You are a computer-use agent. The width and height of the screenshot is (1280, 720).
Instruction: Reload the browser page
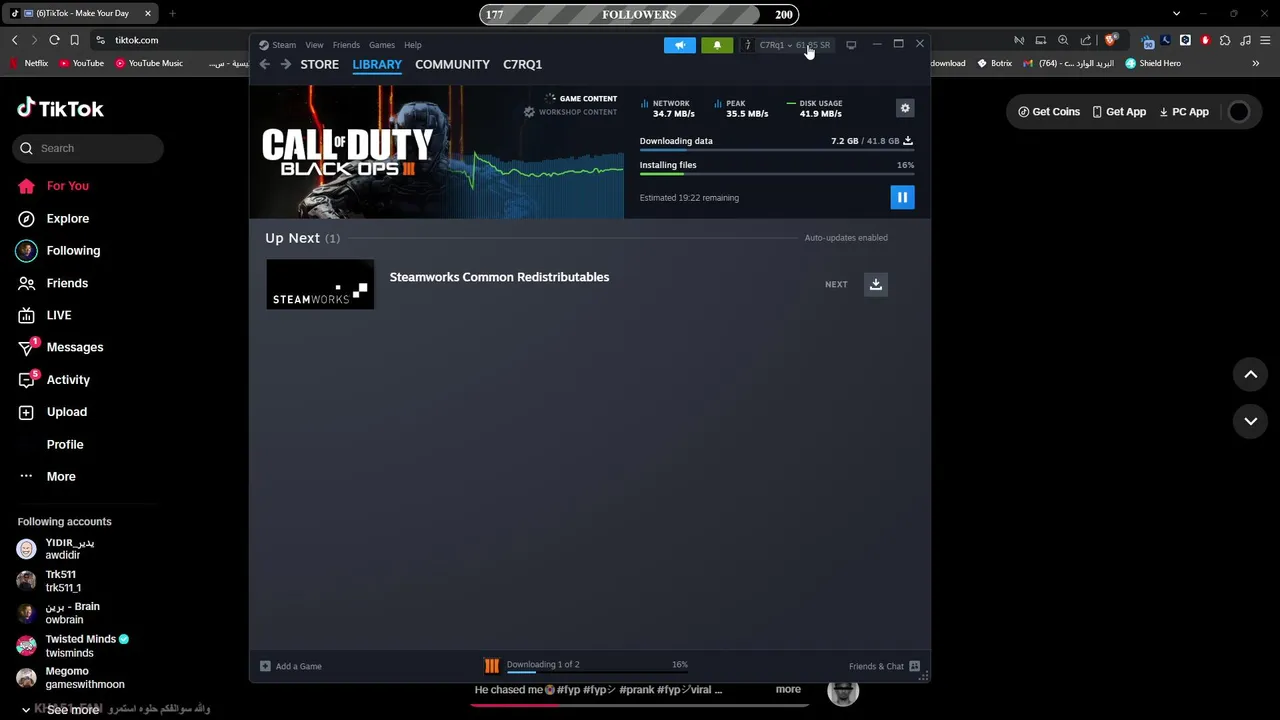[x=54, y=40]
